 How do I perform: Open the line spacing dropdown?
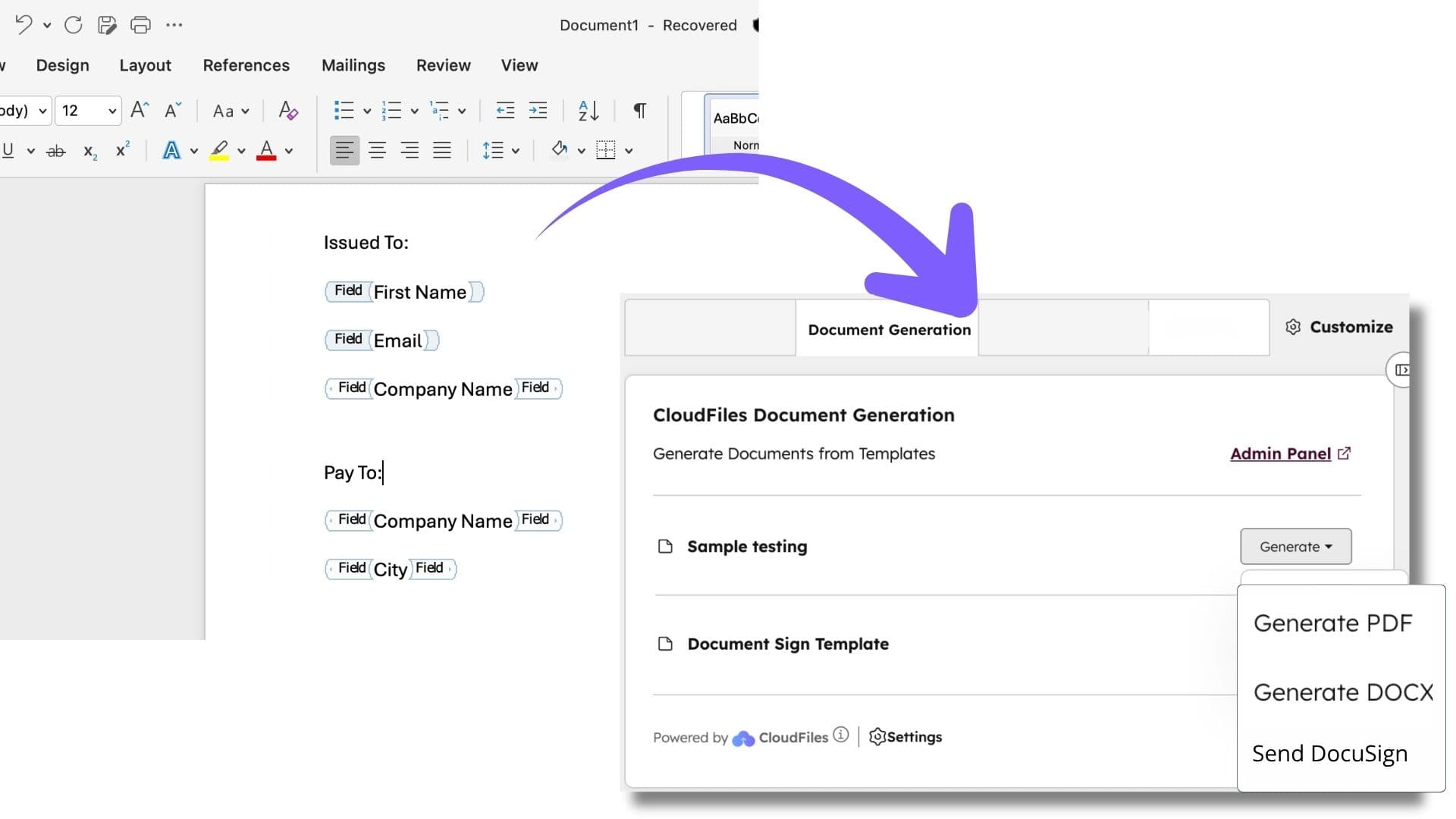pos(500,150)
